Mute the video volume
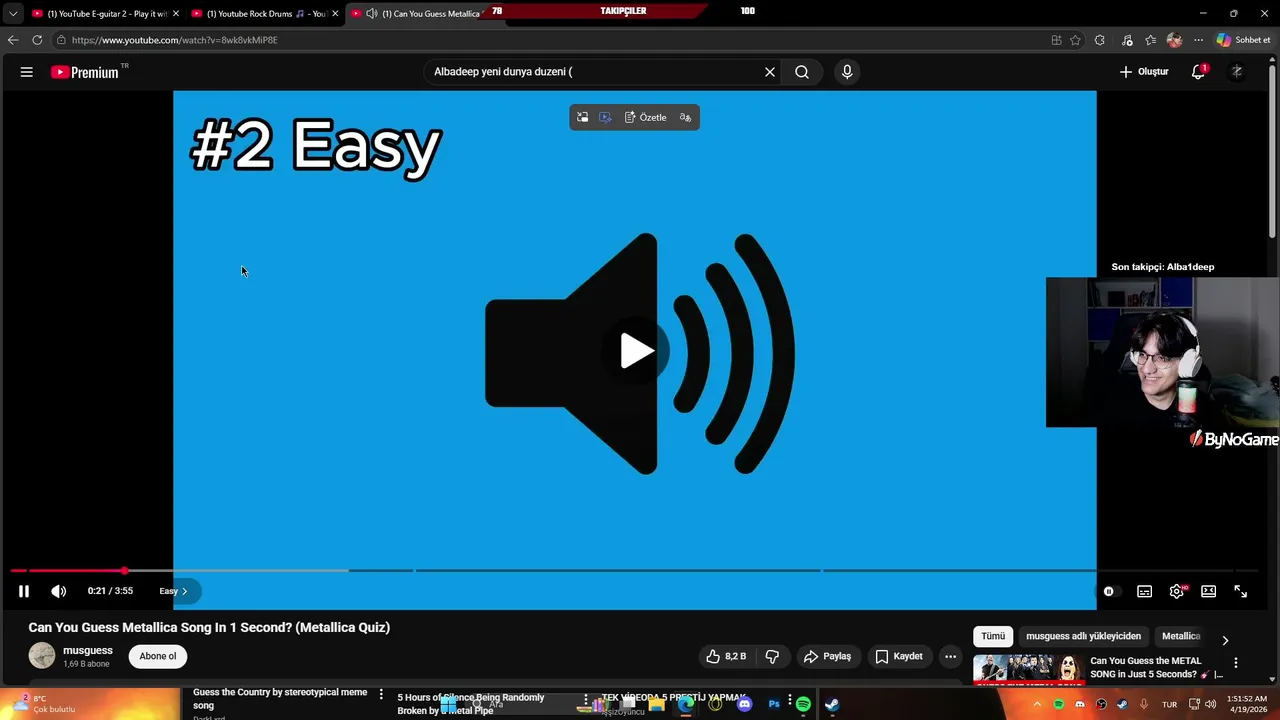Viewport: 1280px width, 720px height. pyautogui.click(x=59, y=591)
